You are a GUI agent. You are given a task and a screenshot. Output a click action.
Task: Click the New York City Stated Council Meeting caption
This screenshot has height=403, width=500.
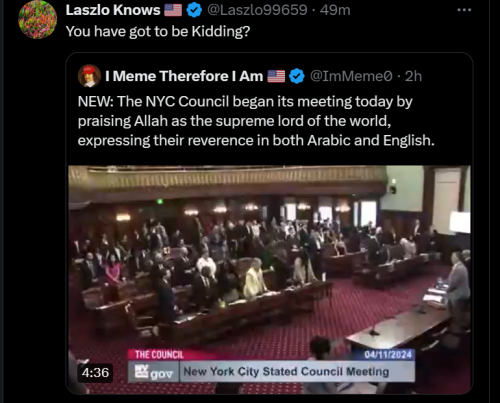coord(286,372)
